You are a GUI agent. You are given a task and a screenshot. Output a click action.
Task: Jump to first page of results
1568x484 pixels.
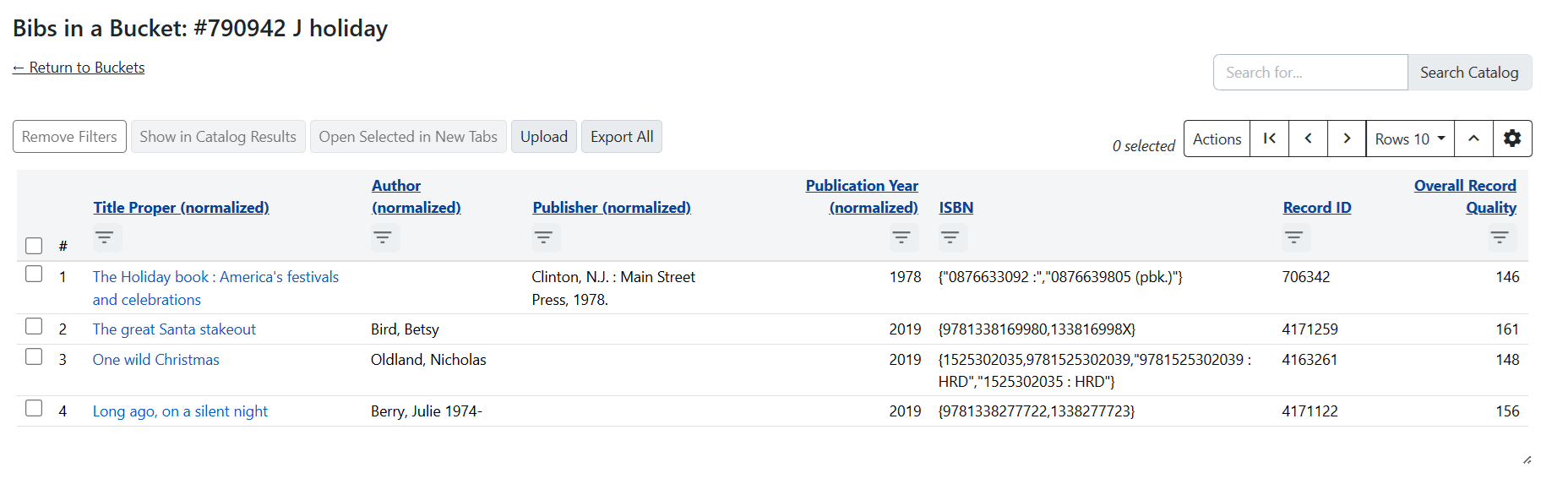pyautogui.click(x=1269, y=139)
